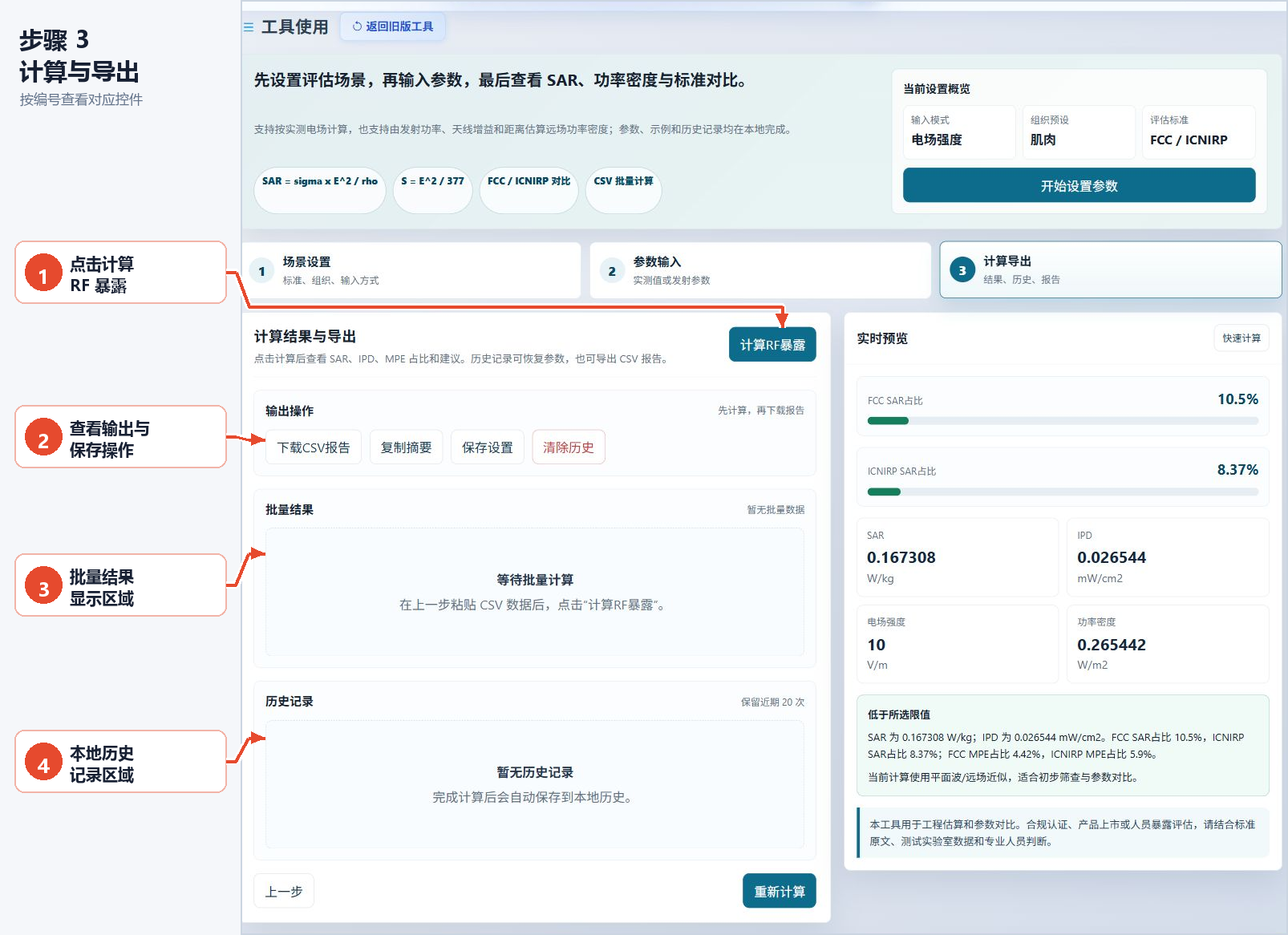Open step 1 场景设置 tab

click(411, 270)
